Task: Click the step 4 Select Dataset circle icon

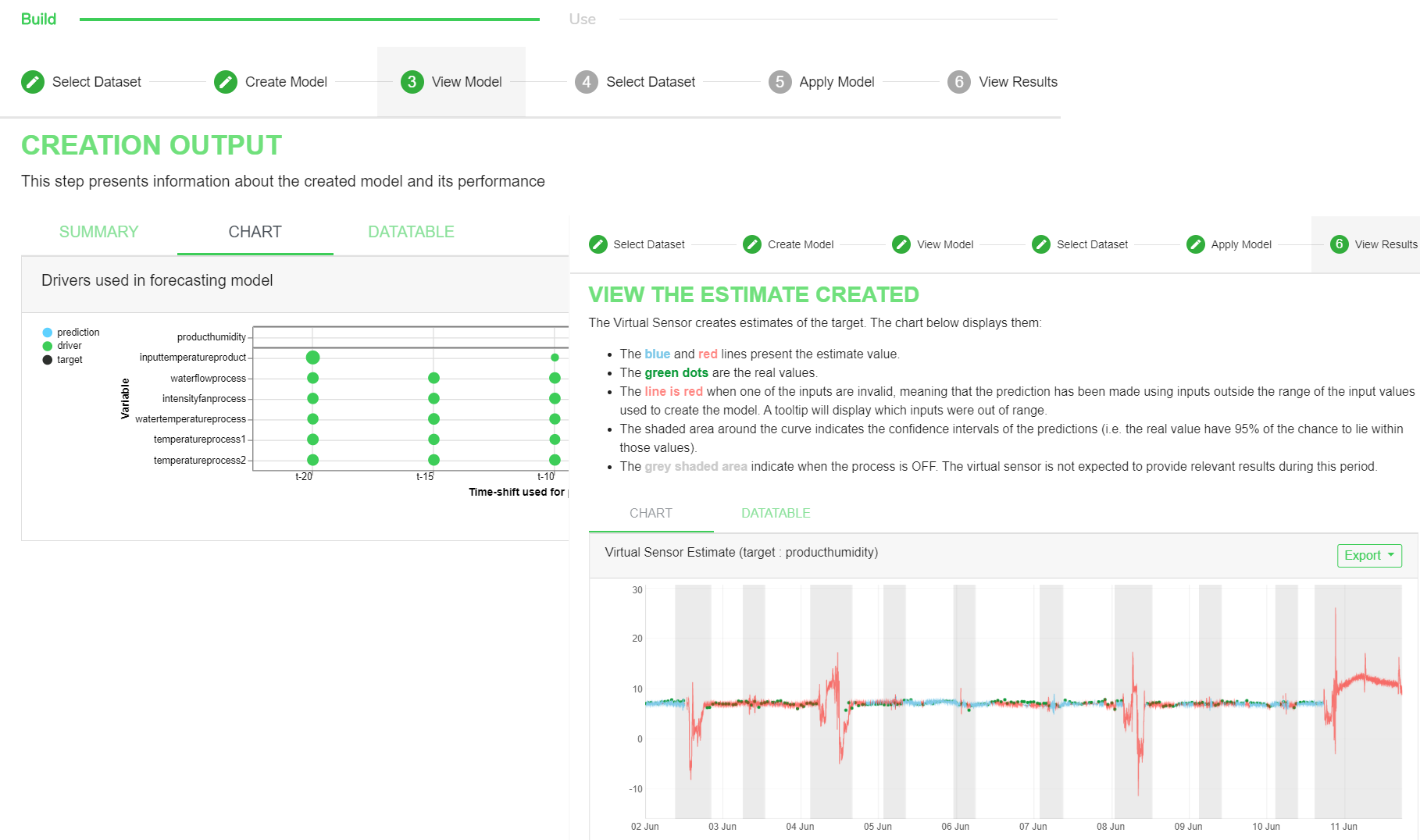Action: [x=587, y=82]
